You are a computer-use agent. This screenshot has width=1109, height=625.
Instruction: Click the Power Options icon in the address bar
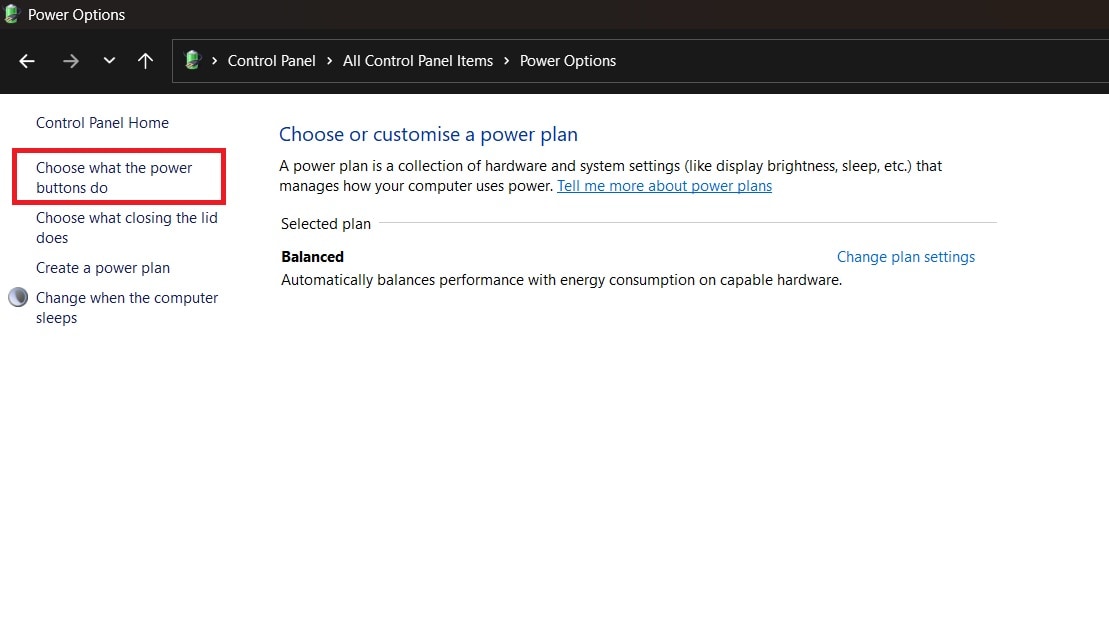191,60
